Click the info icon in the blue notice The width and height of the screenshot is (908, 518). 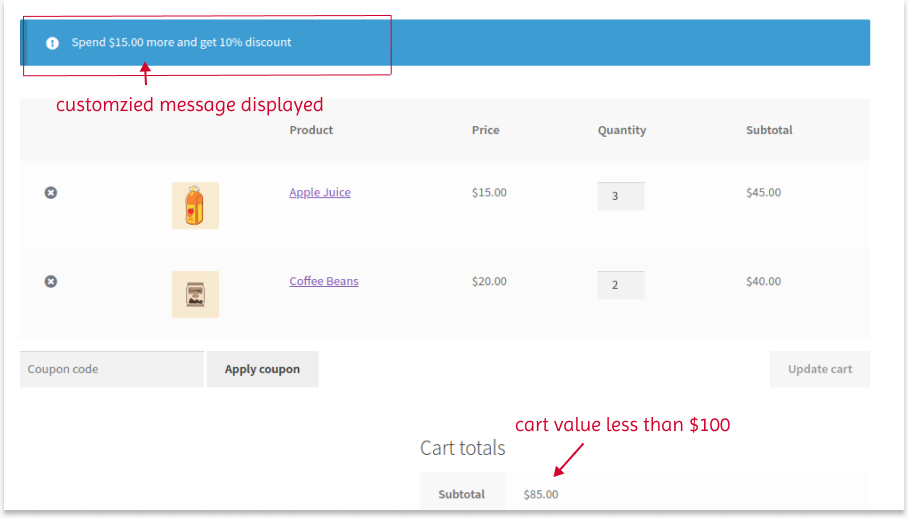point(52,43)
